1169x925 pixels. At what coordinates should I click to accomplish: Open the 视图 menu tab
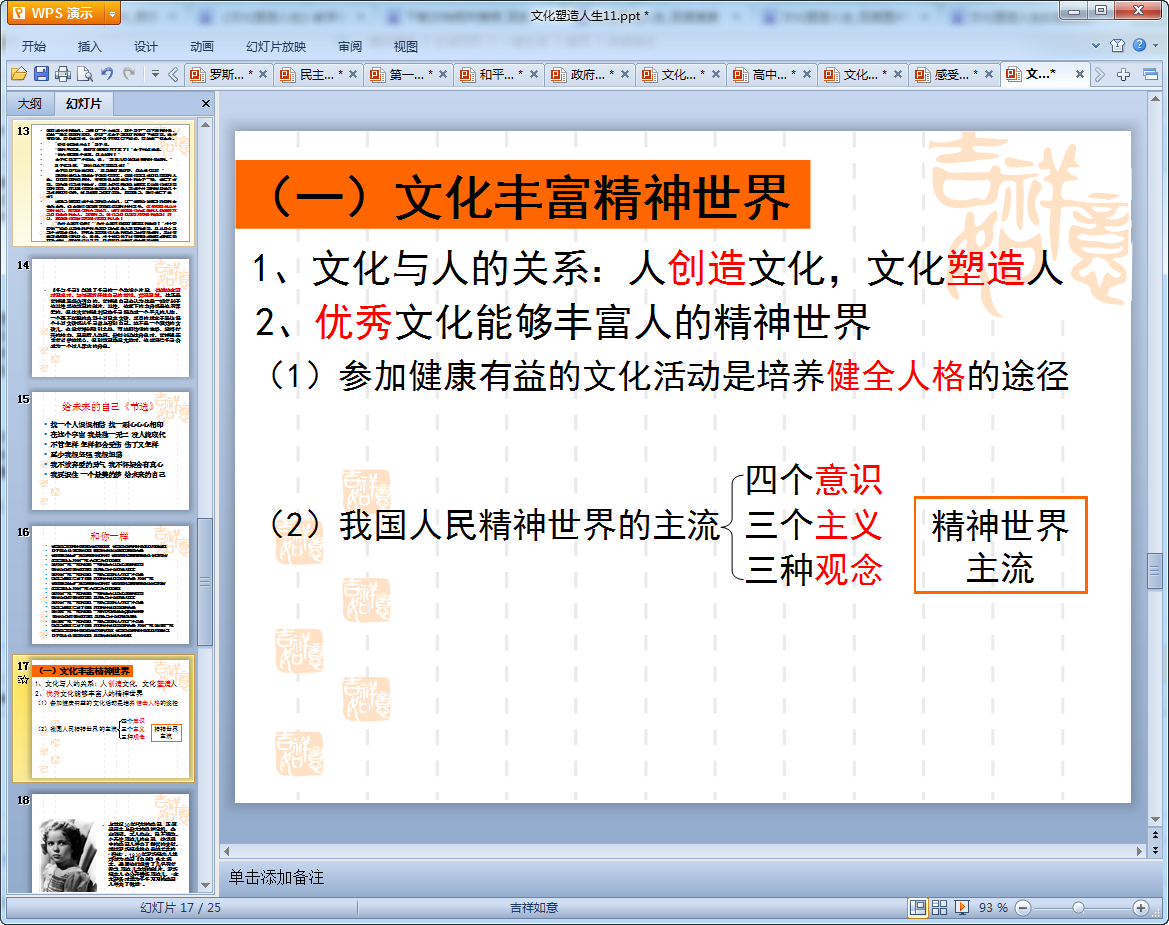point(406,46)
